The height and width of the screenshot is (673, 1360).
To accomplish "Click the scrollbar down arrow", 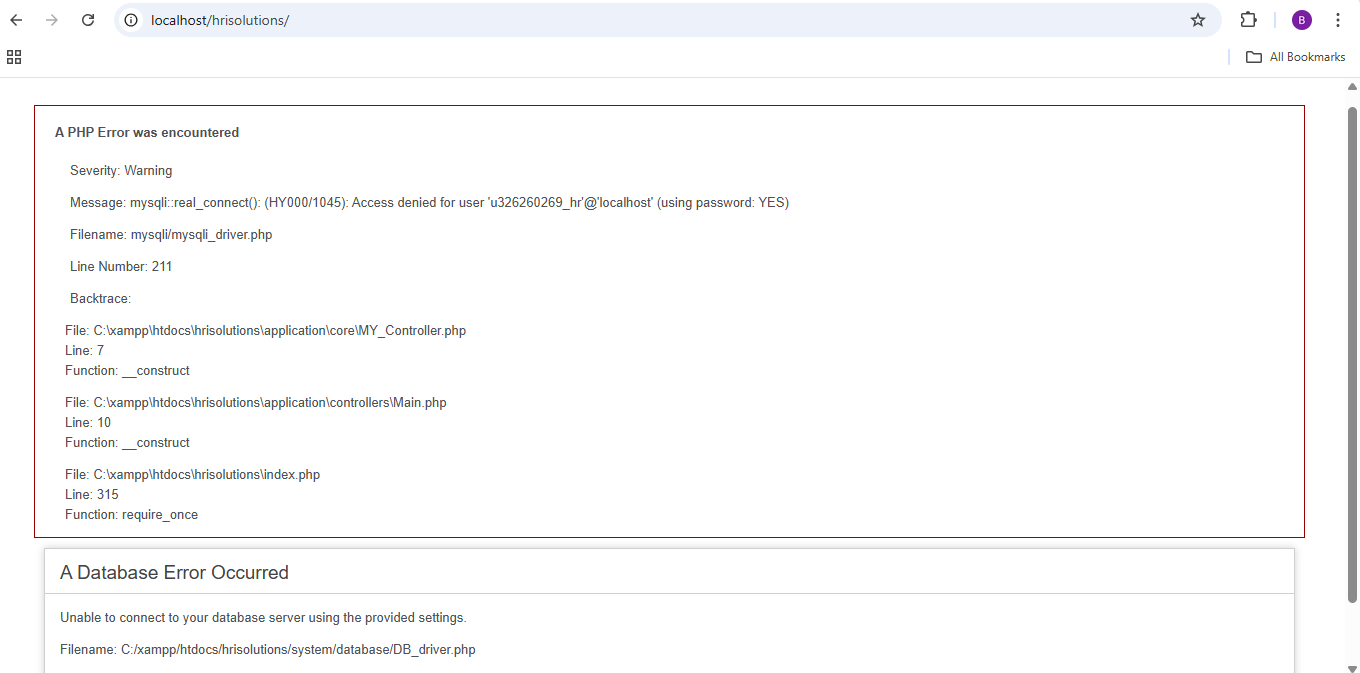I will coord(1353,667).
